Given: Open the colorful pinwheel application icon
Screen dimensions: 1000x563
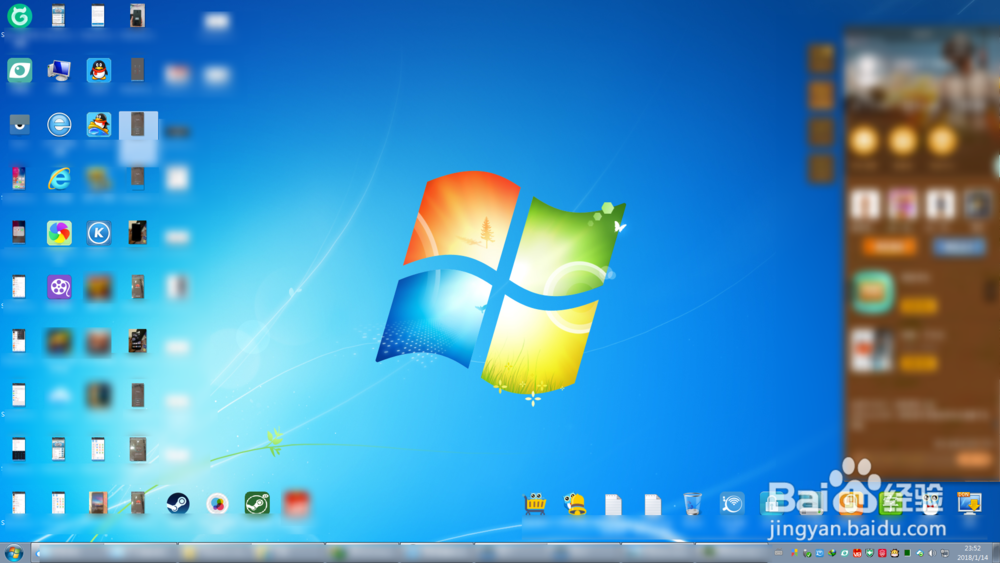Looking at the screenshot, I should click(x=59, y=233).
